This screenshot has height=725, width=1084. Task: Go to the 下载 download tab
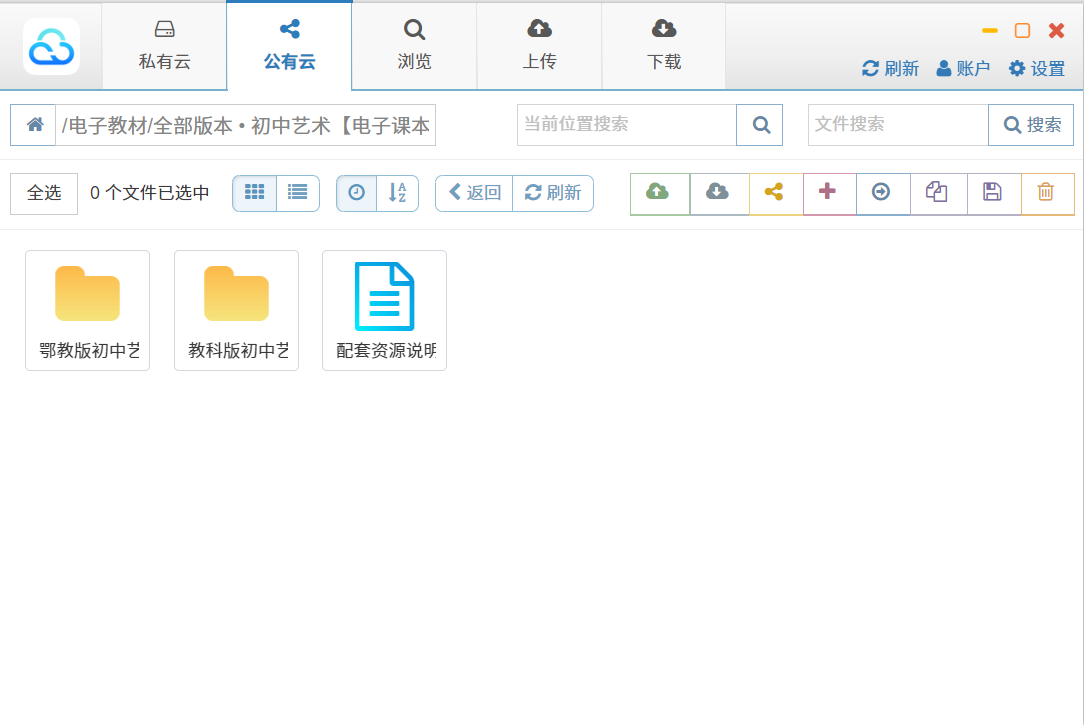[664, 46]
